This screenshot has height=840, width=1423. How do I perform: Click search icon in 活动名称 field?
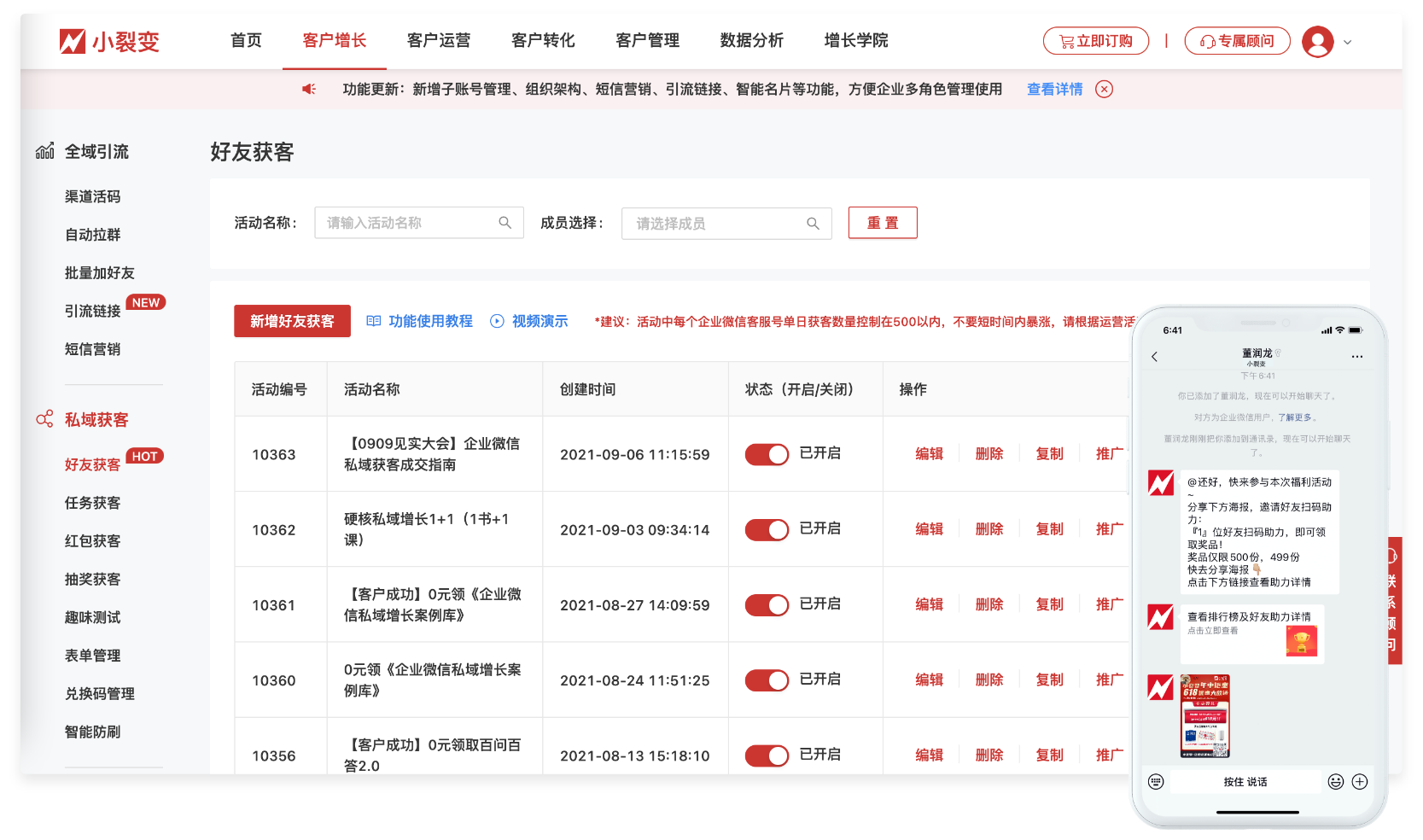point(505,223)
